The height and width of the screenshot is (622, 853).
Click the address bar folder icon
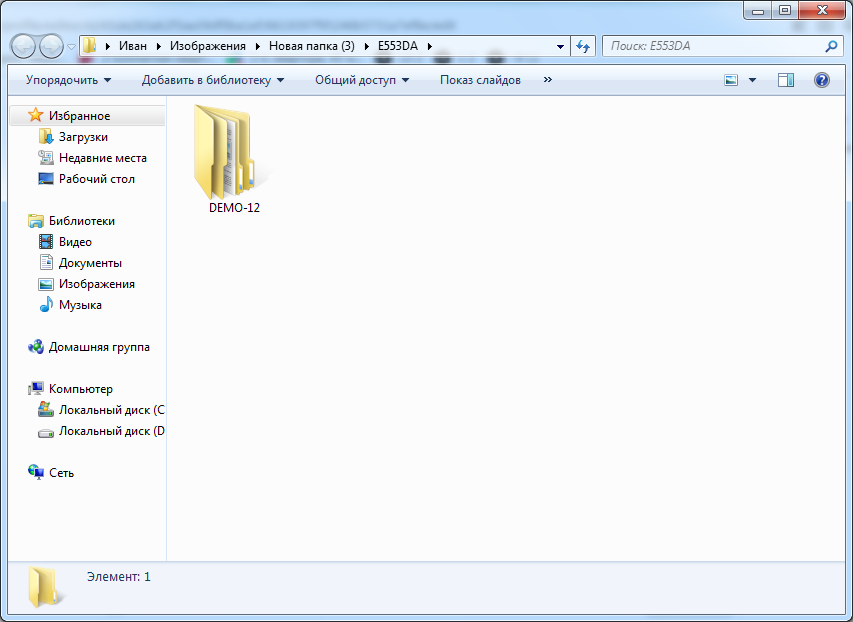click(x=90, y=46)
